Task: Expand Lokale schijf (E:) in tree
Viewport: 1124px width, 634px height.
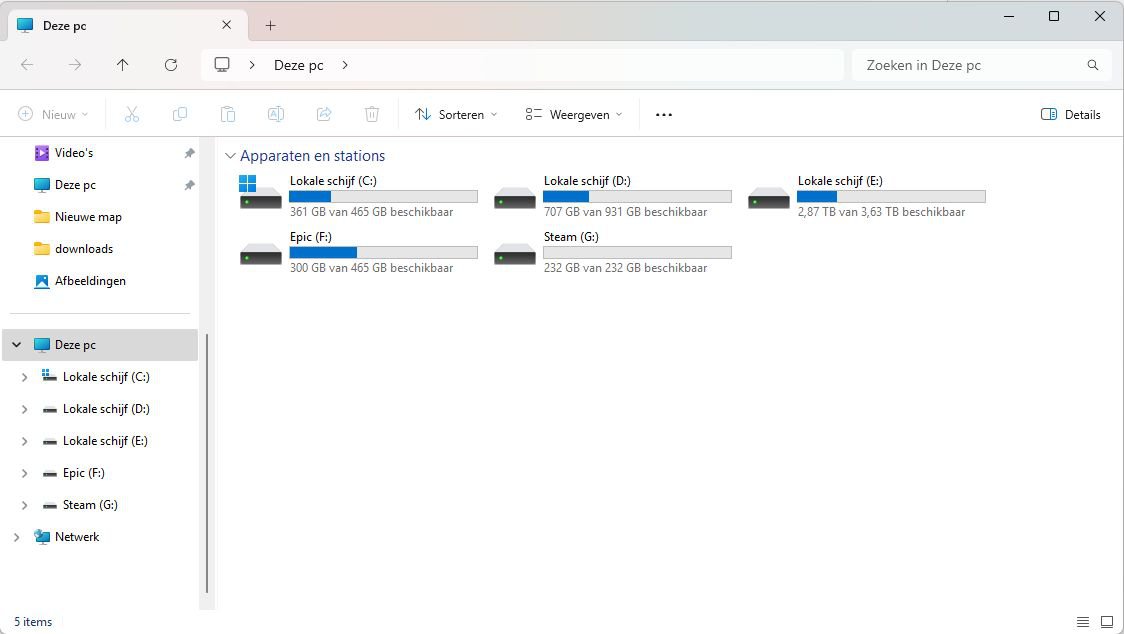Action: (x=24, y=441)
